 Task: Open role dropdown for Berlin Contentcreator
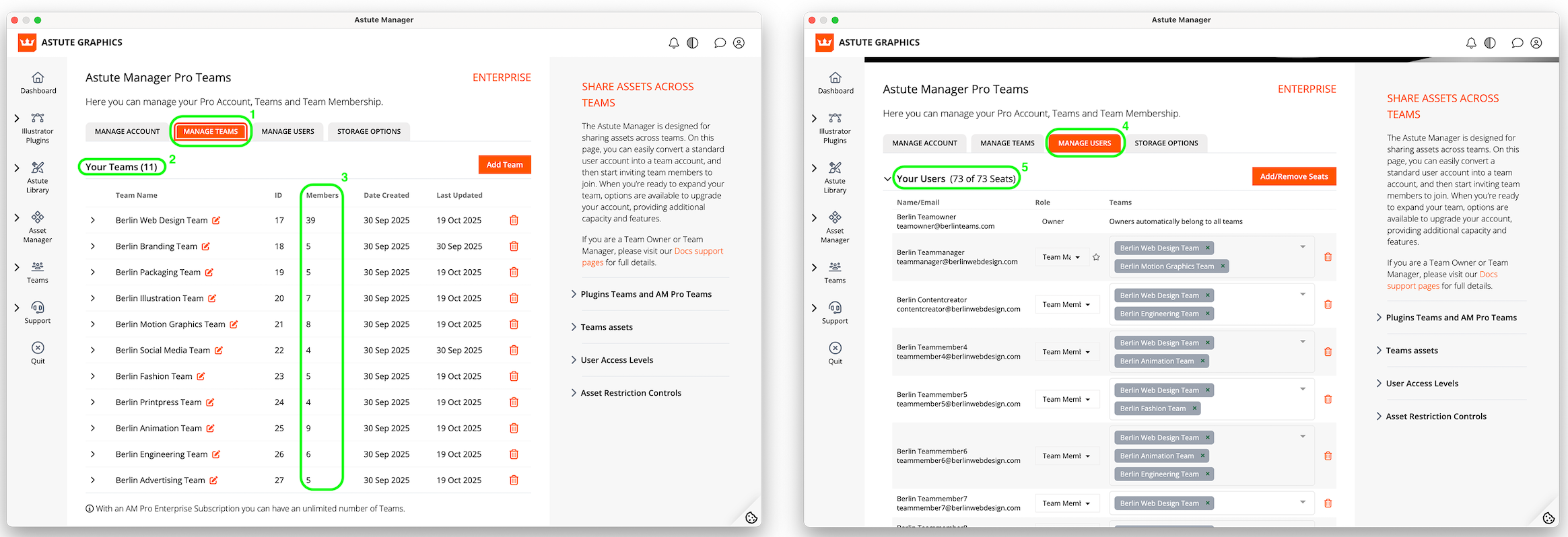pos(1066,305)
